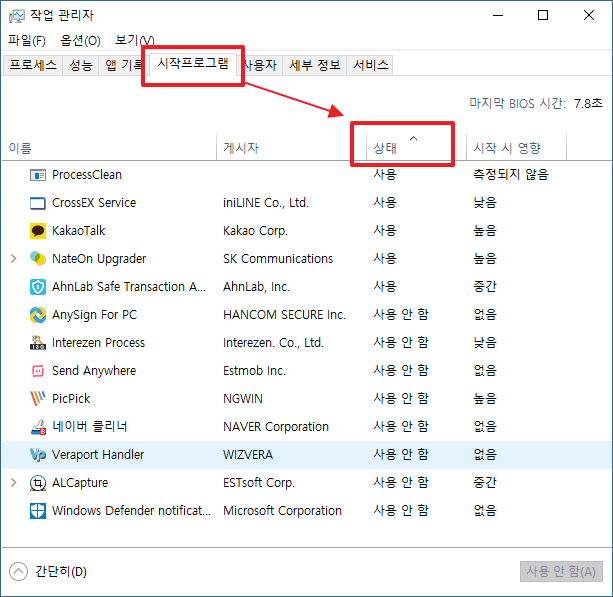
Task: Click the ProcessClean app icon
Action: [38, 175]
